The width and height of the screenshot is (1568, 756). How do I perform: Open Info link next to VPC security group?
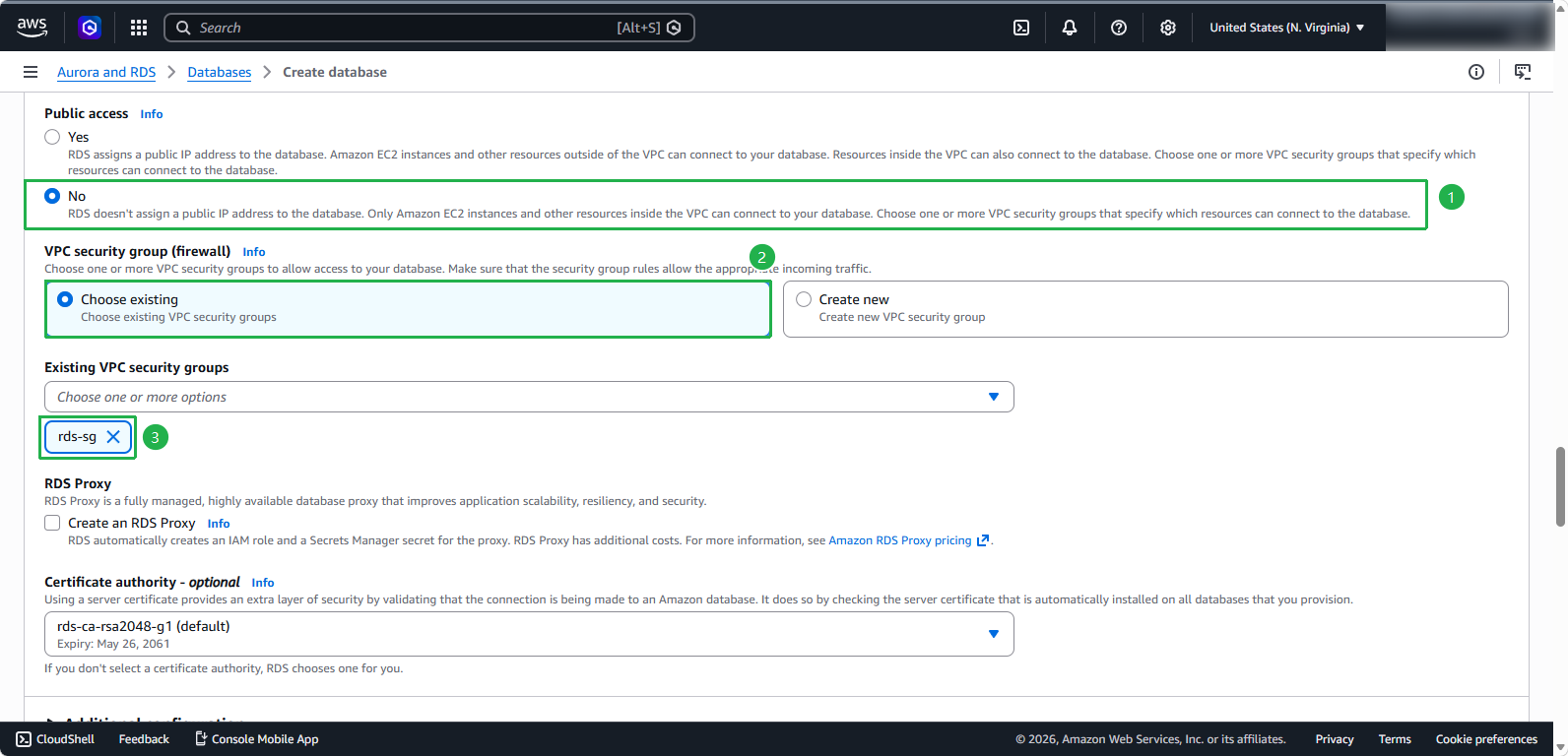[x=254, y=252]
